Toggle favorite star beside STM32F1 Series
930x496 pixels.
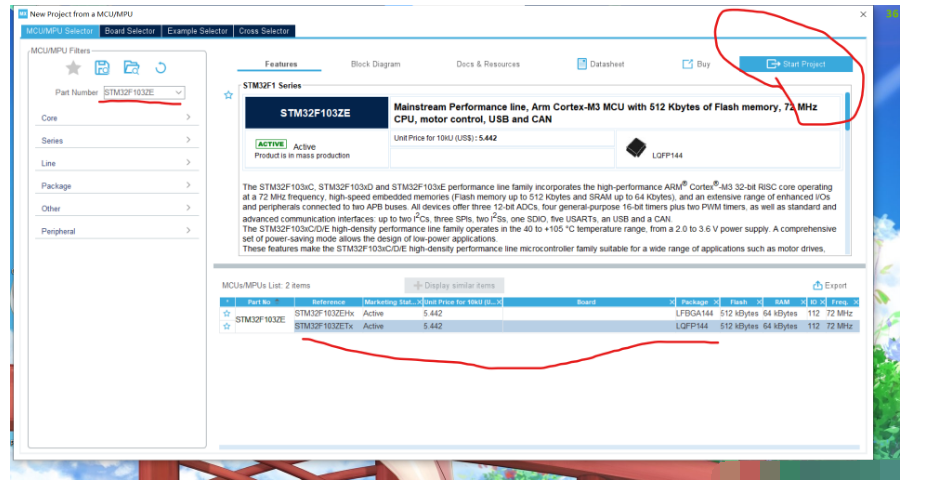pyautogui.click(x=228, y=95)
